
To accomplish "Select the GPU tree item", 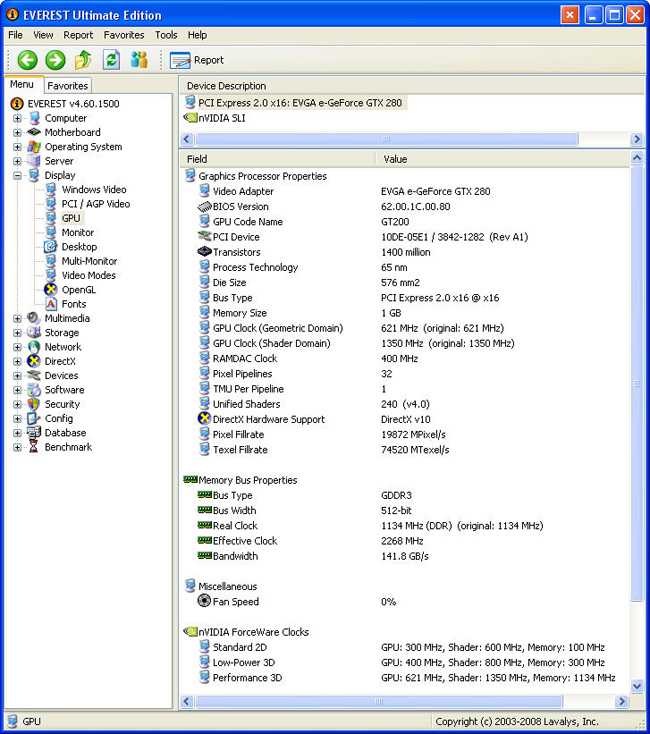I will [71, 218].
